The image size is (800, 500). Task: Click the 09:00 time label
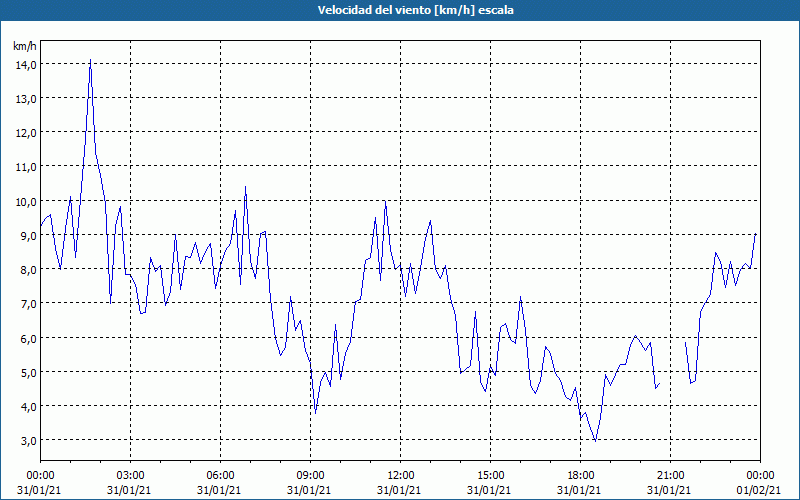311,476
